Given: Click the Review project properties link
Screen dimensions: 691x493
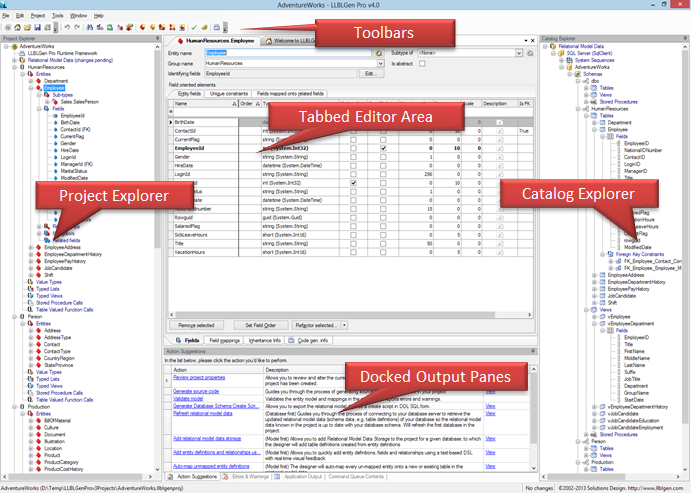Looking at the screenshot, I should [199, 378].
